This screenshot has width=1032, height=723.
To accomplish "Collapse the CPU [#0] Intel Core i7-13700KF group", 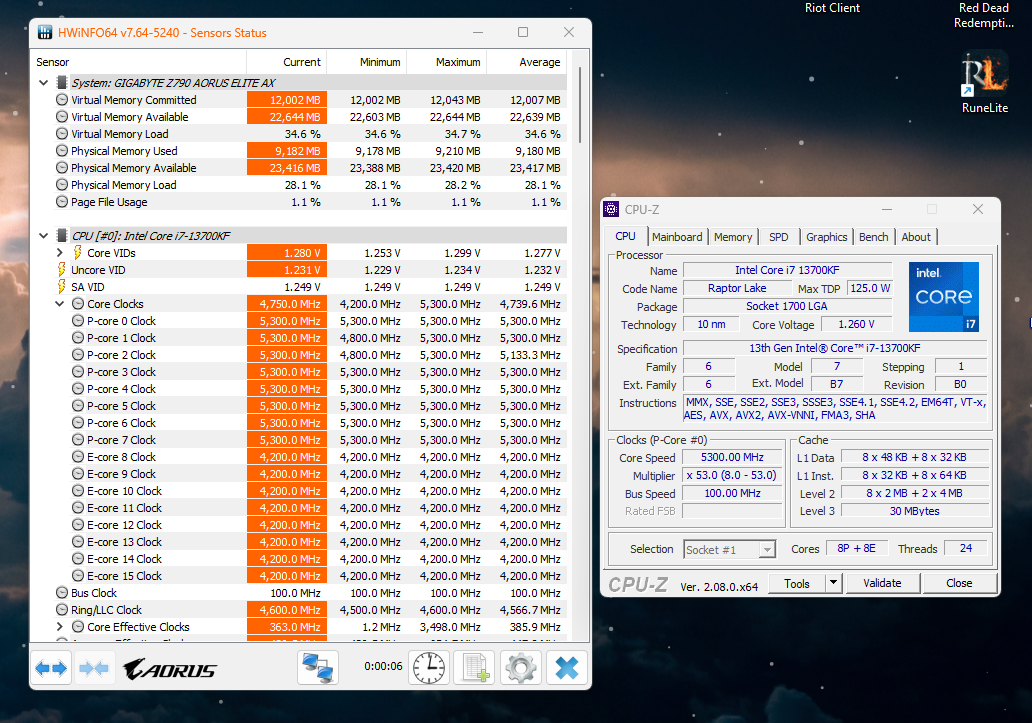I will (43, 236).
